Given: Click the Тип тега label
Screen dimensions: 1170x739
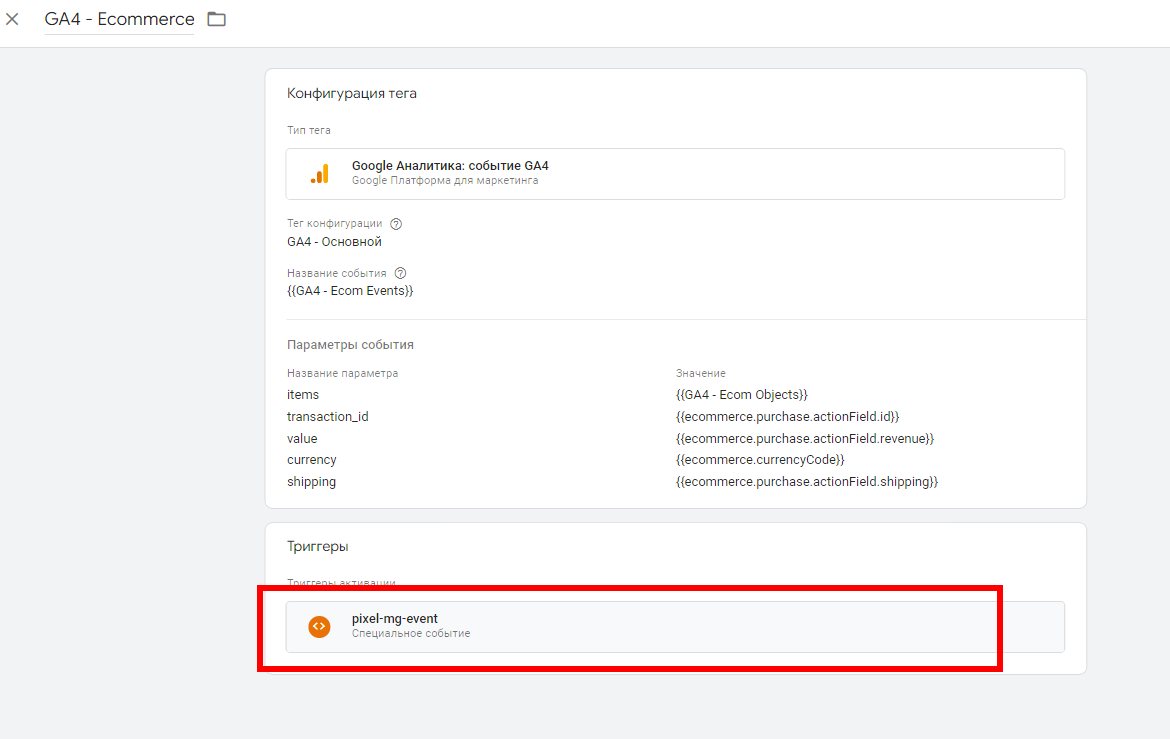Looking at the screenshot, I should [x=309, y=131].
